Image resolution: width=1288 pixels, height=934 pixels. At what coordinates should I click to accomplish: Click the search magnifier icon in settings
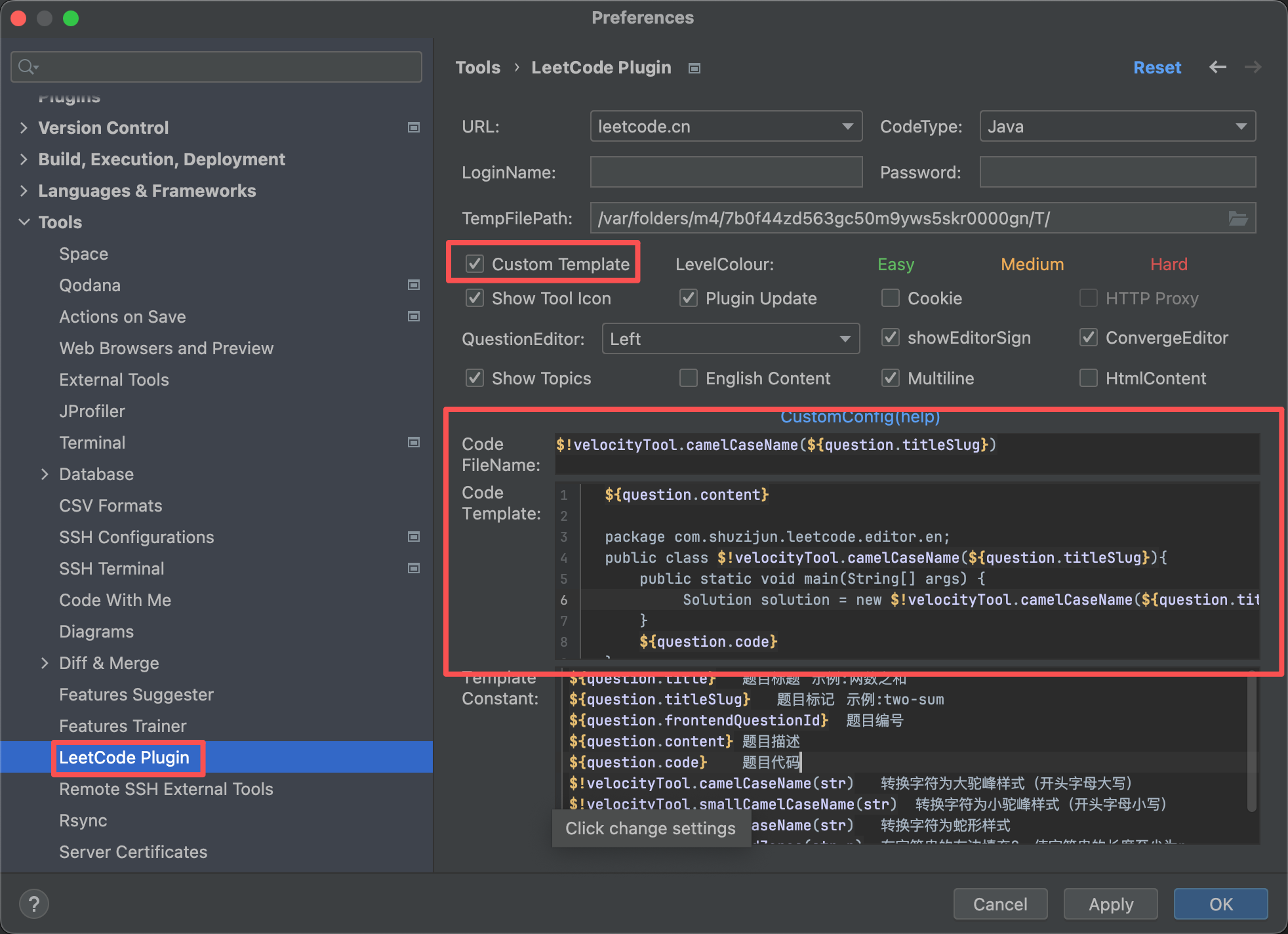(28, 67)
